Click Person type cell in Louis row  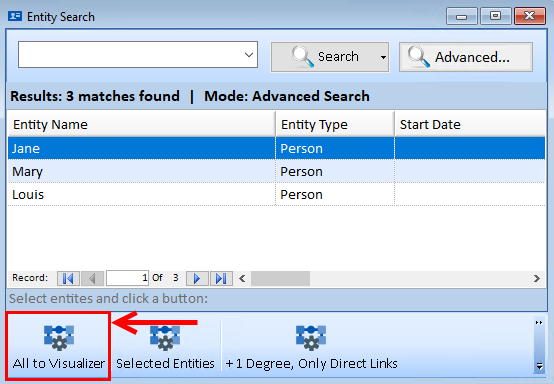coord(335,194)
